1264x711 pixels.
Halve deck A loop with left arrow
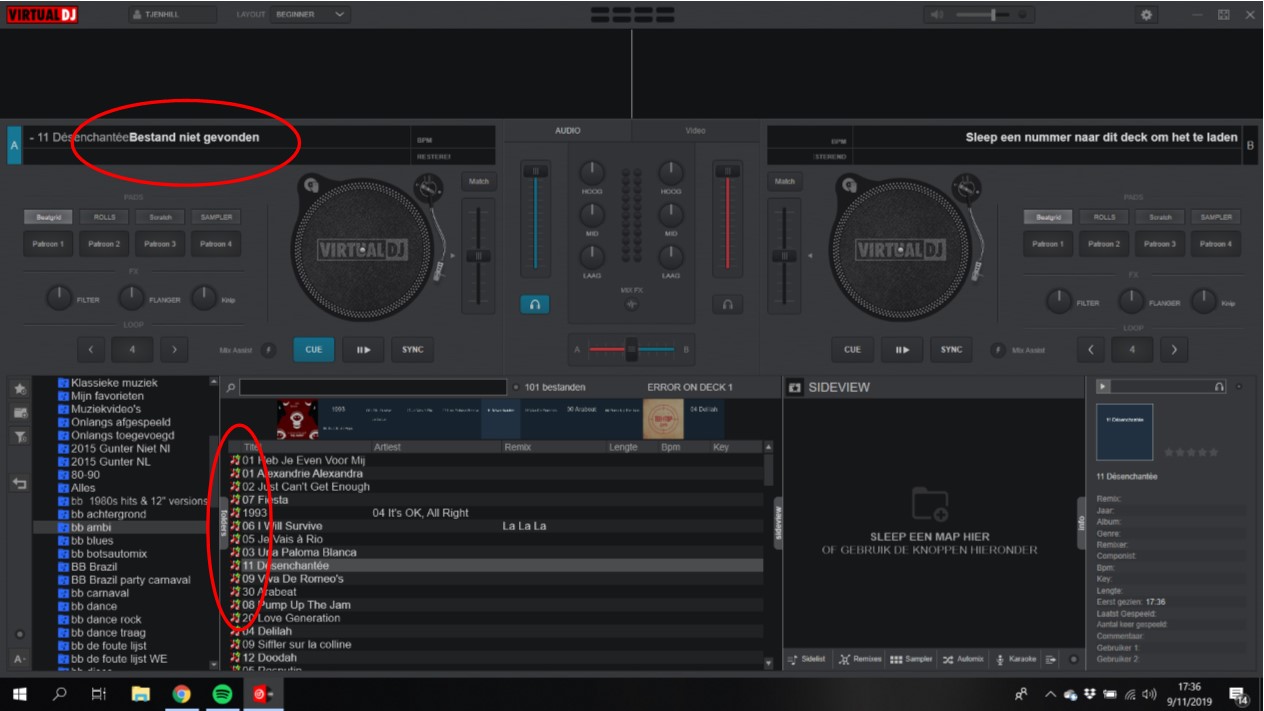coord(91,350)
